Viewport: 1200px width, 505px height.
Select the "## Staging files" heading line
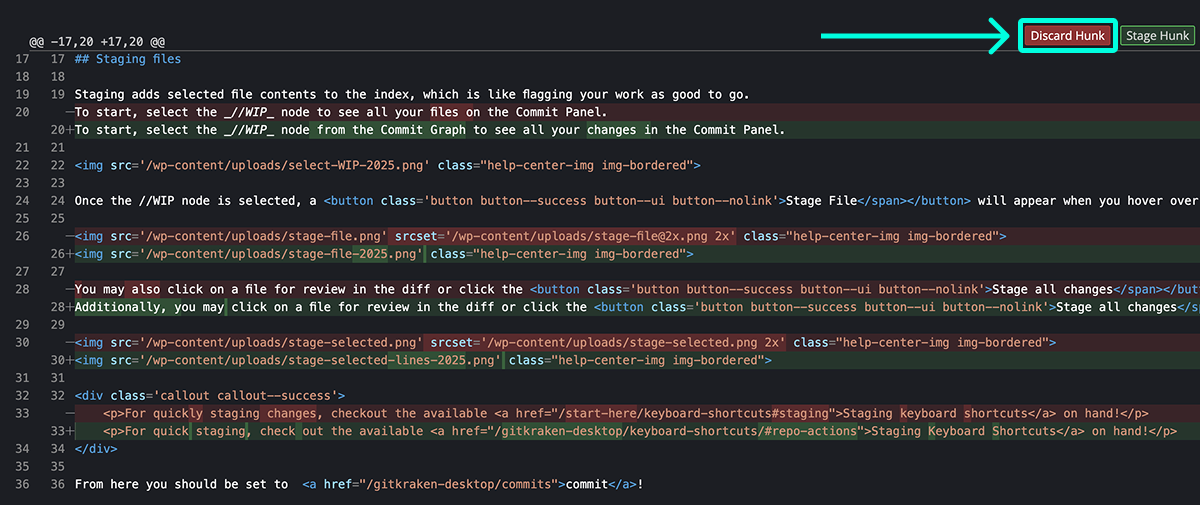128,59
